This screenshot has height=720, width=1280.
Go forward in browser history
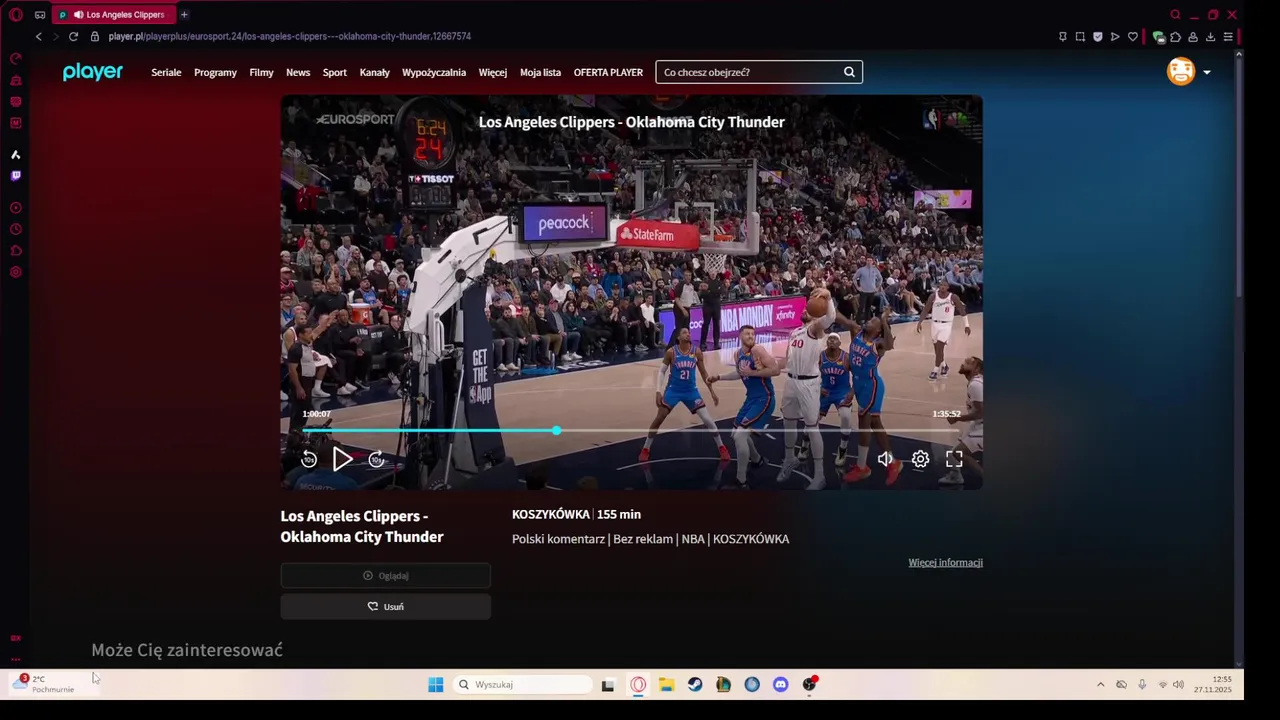point(56,37)
